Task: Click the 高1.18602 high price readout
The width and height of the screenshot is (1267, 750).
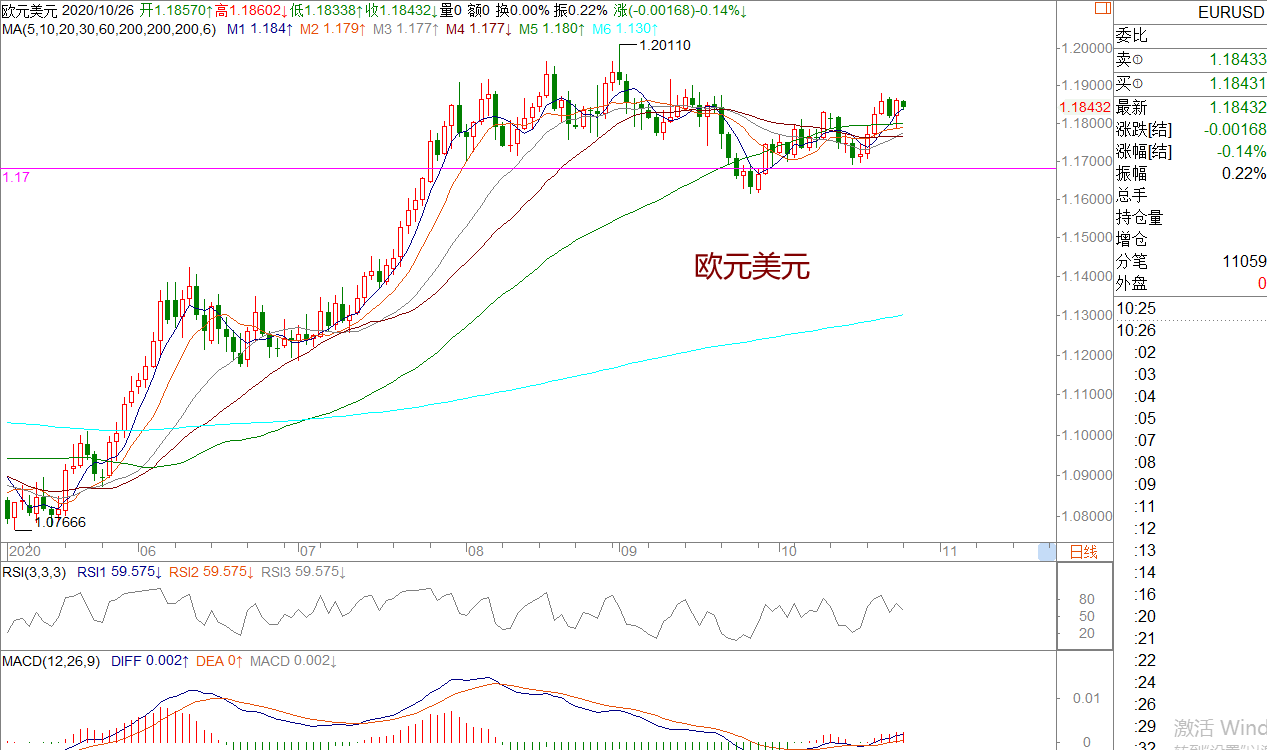Action: (x=249, y=11)
